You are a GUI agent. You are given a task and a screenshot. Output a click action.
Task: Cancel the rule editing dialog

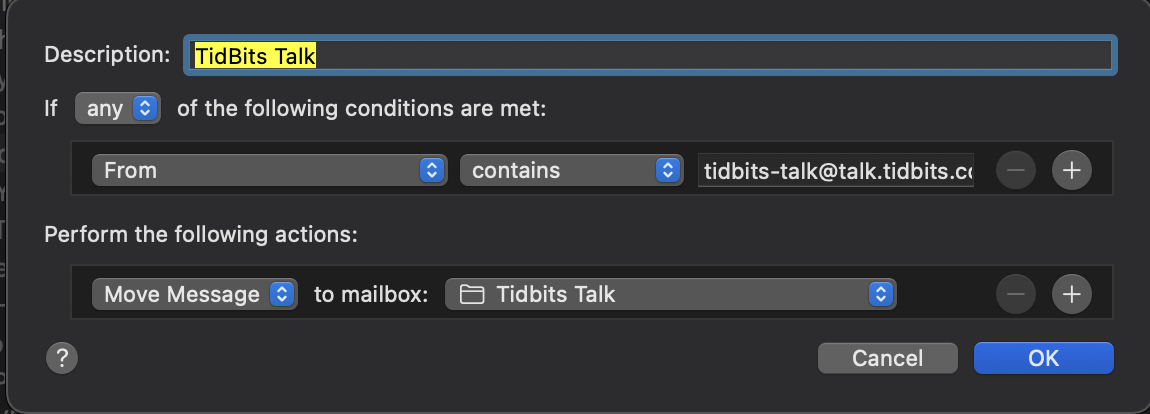(887, 358)
